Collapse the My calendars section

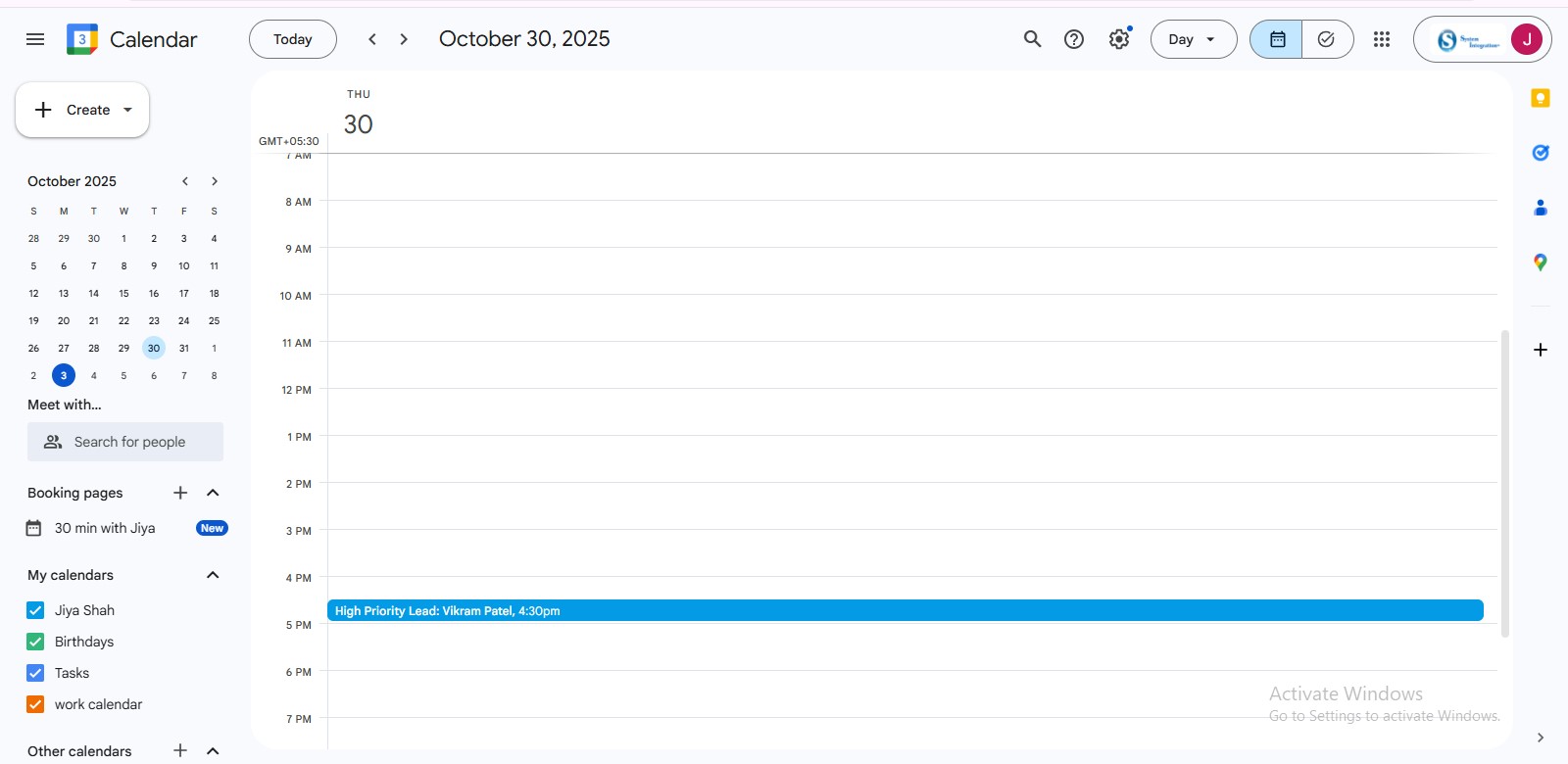[x=213, y=575]
